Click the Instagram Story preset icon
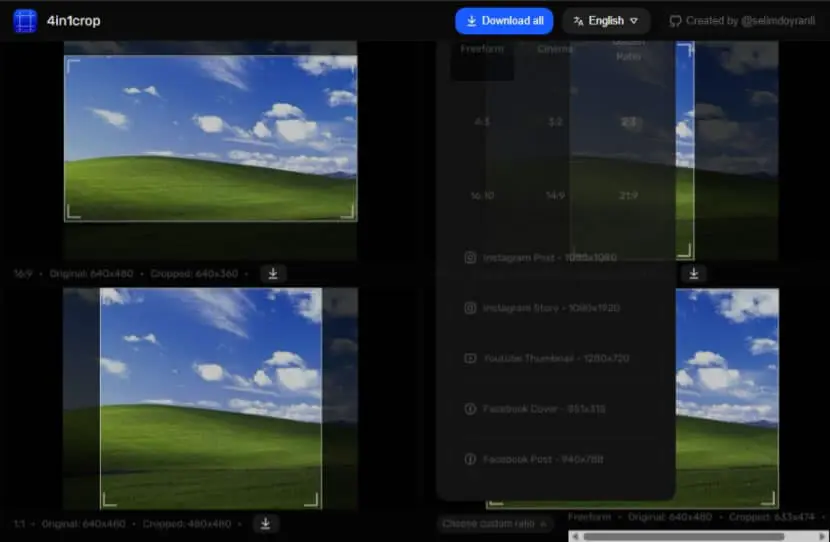Image resolution: width=830 pixels, height=542 pixels. (470, 308)
